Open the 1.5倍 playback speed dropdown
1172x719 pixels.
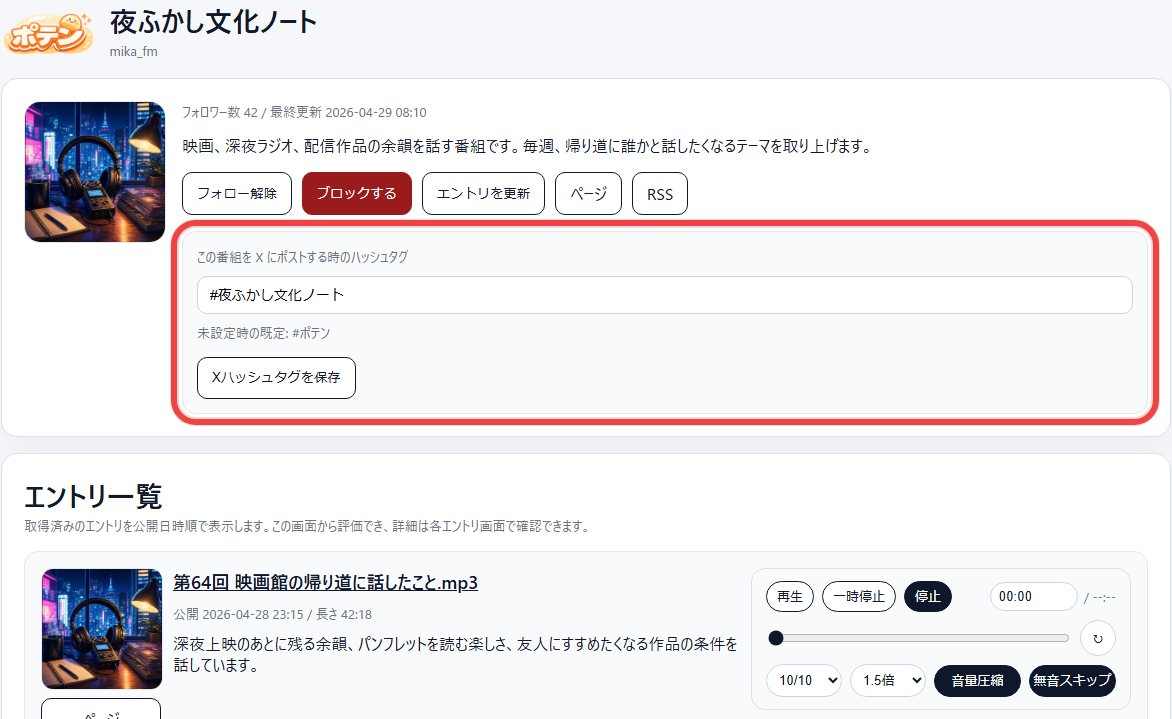[x=888, y=680]
